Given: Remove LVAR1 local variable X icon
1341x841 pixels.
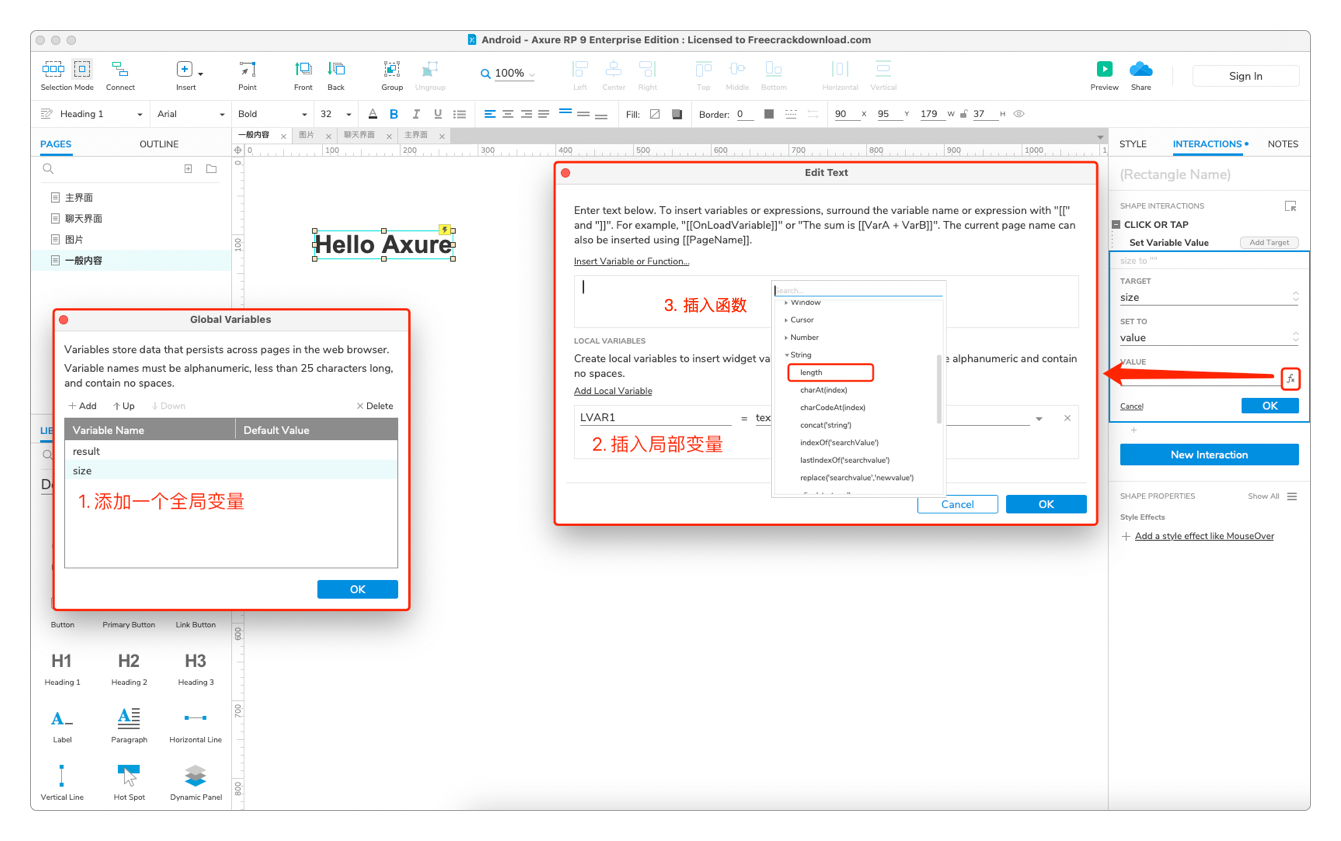Looking at the screenshot, I should (x=1067, y=418).
